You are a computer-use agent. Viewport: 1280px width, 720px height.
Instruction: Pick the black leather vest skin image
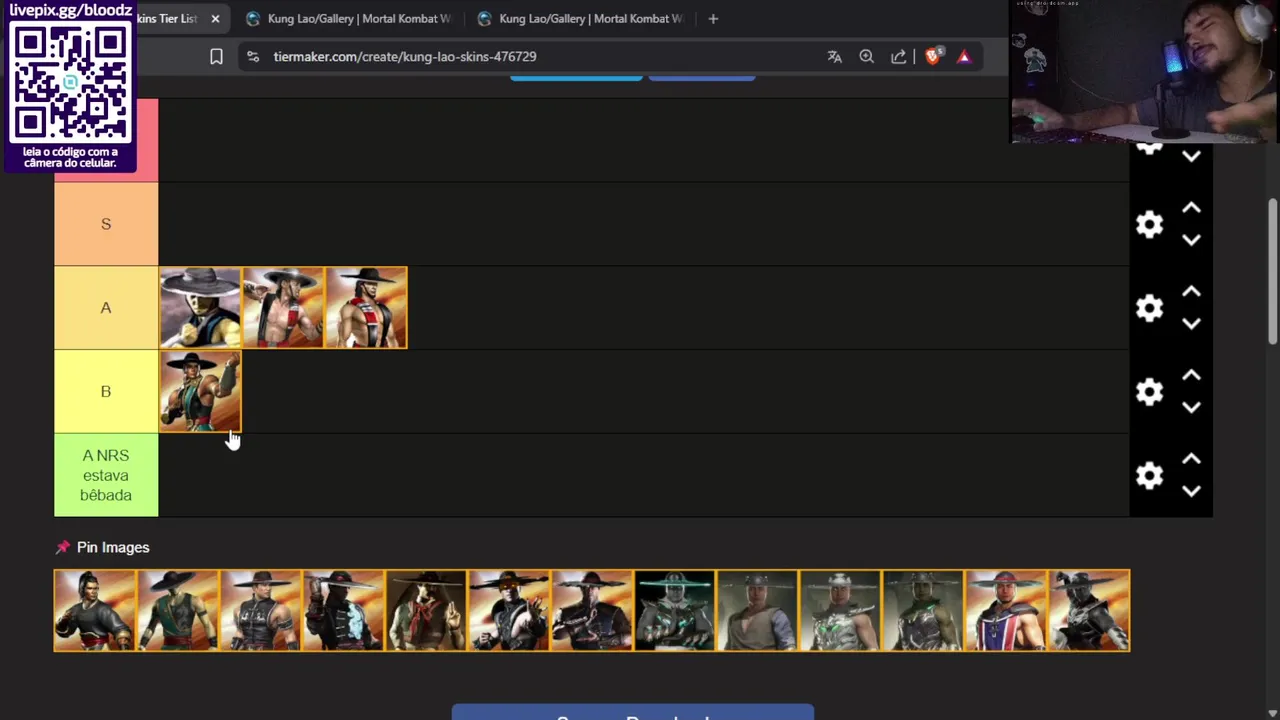261,611
